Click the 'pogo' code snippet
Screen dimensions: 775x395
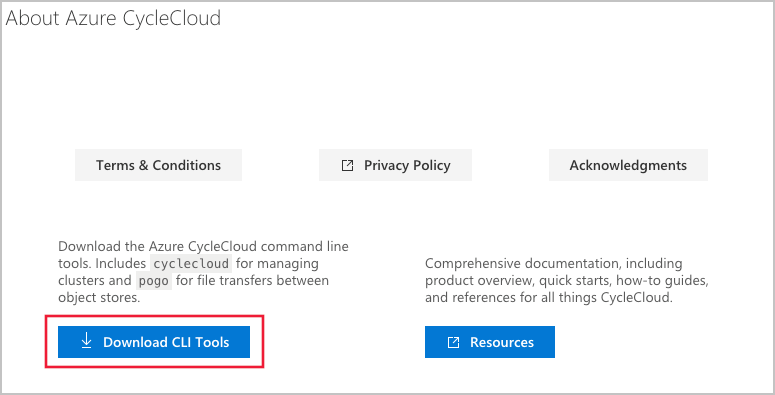coord(153,281)
